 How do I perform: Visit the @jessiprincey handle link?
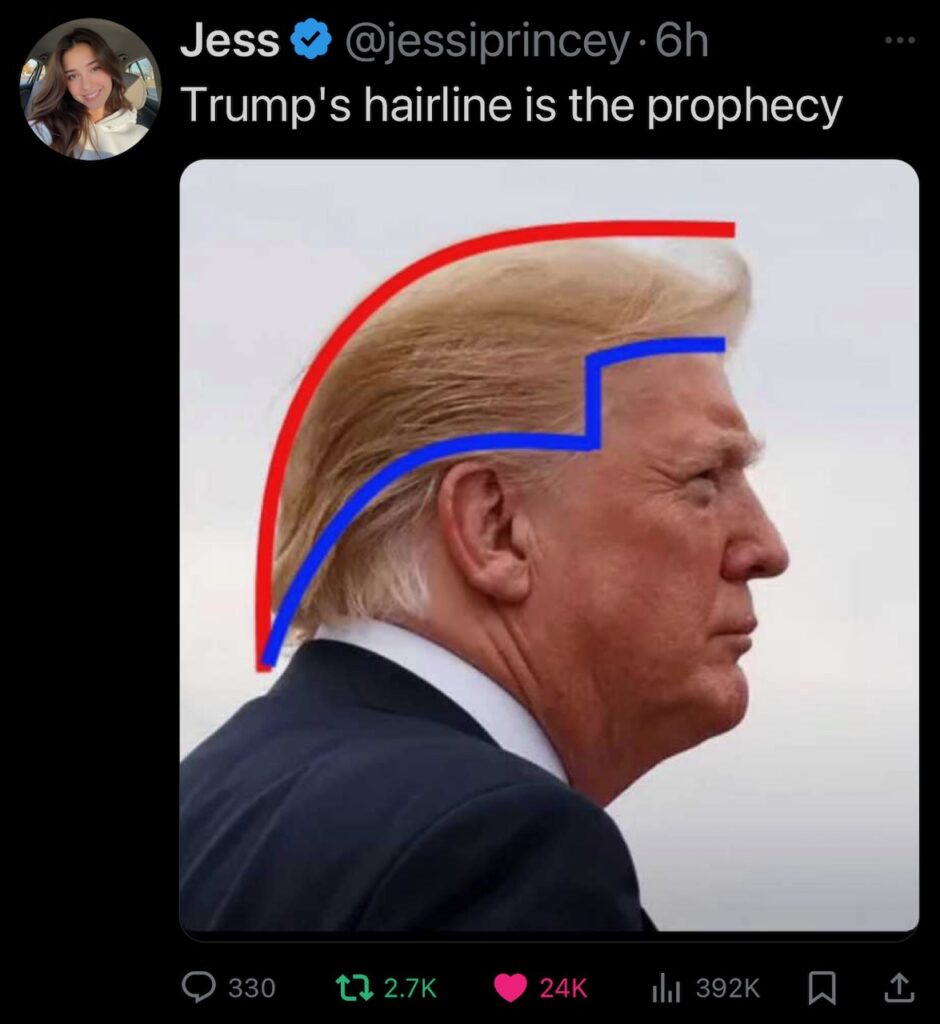[483, 42]
